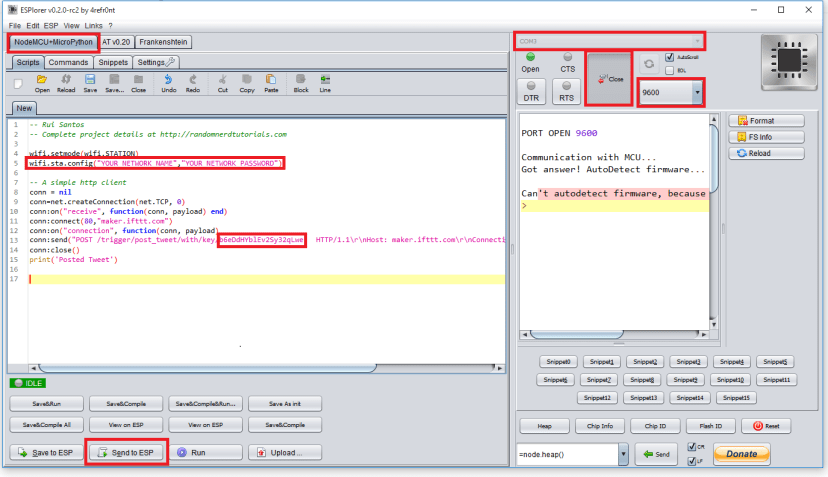Click the Save As toolbar icon
This screenshot has width=828, height=477.
[114, 83]
